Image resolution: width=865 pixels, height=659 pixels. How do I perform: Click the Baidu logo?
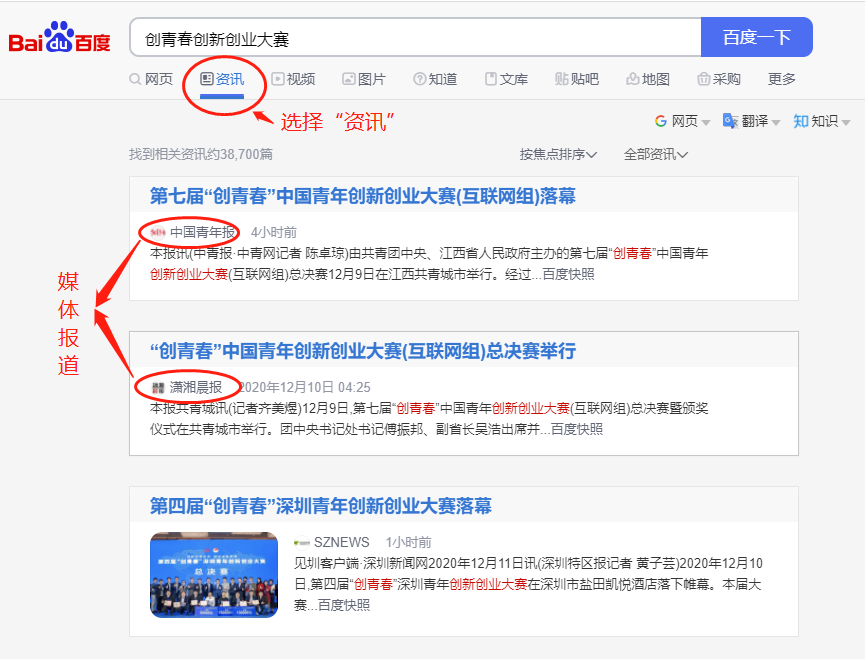pyautogui.click(x=60, y=37)
